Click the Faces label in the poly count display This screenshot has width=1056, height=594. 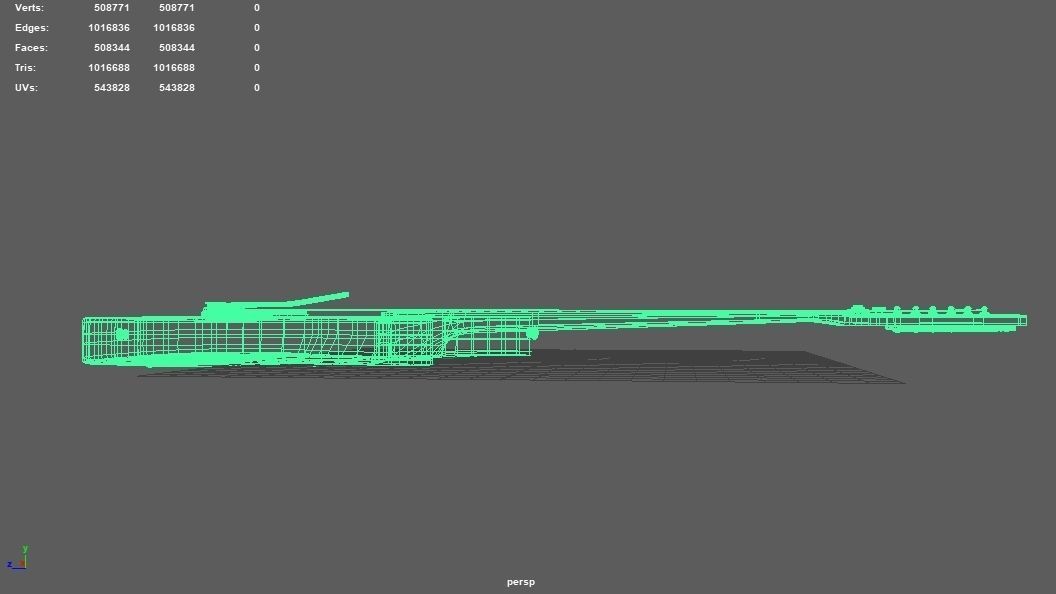[31, 48]
